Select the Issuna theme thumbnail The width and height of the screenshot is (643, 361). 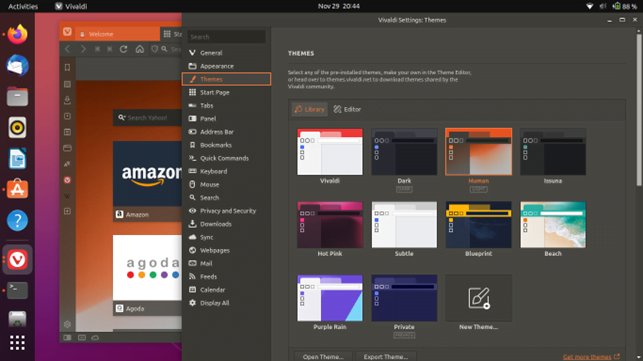[553, 152]
